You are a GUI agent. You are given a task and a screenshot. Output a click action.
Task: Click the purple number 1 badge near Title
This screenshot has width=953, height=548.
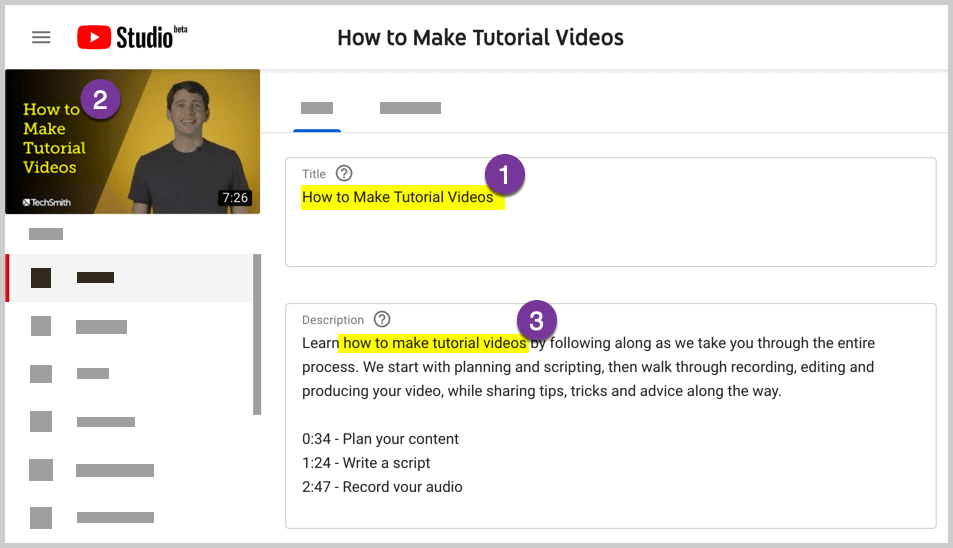pyautogui.click(x=505, y=175)
